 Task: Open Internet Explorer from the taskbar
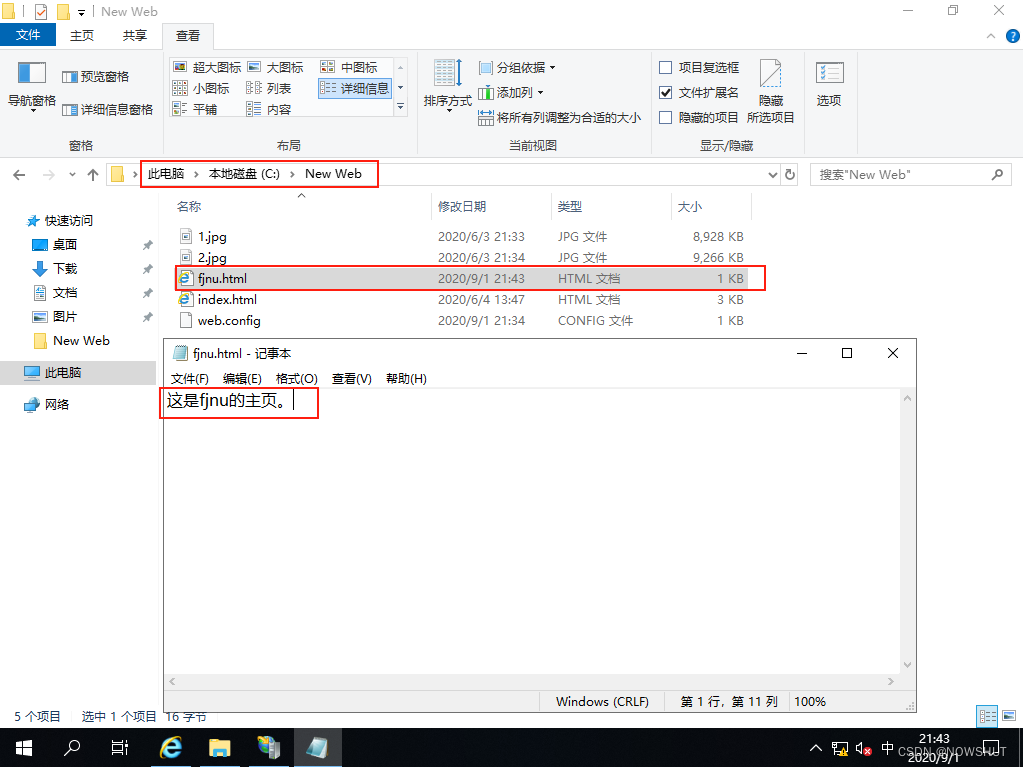[170, 746]
